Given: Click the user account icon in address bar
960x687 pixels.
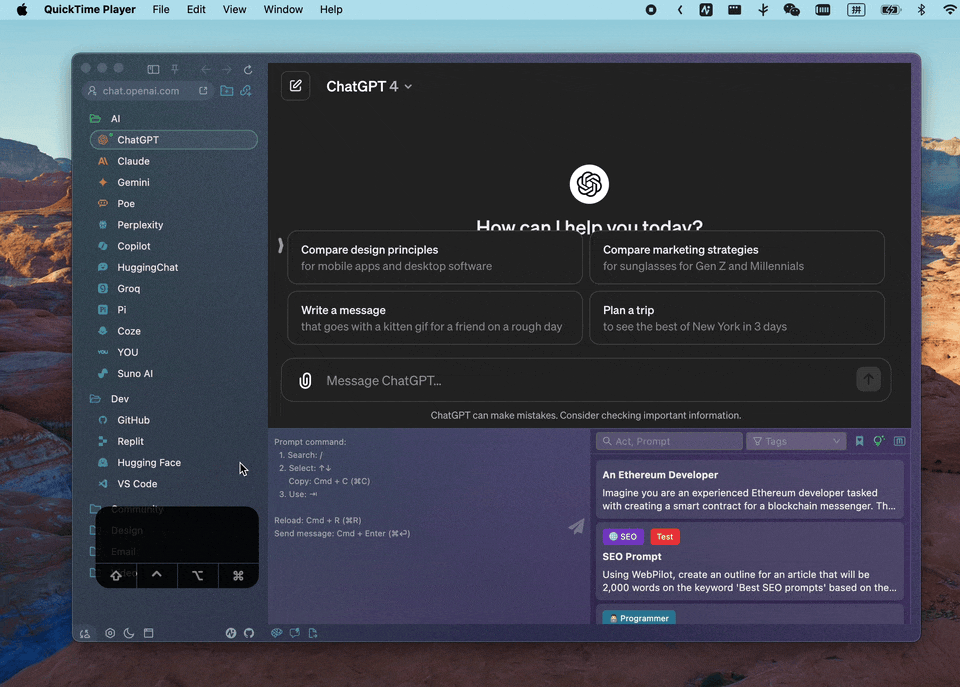Looking at the screenshot, I should pyautogui.click(x=92, y=91).
